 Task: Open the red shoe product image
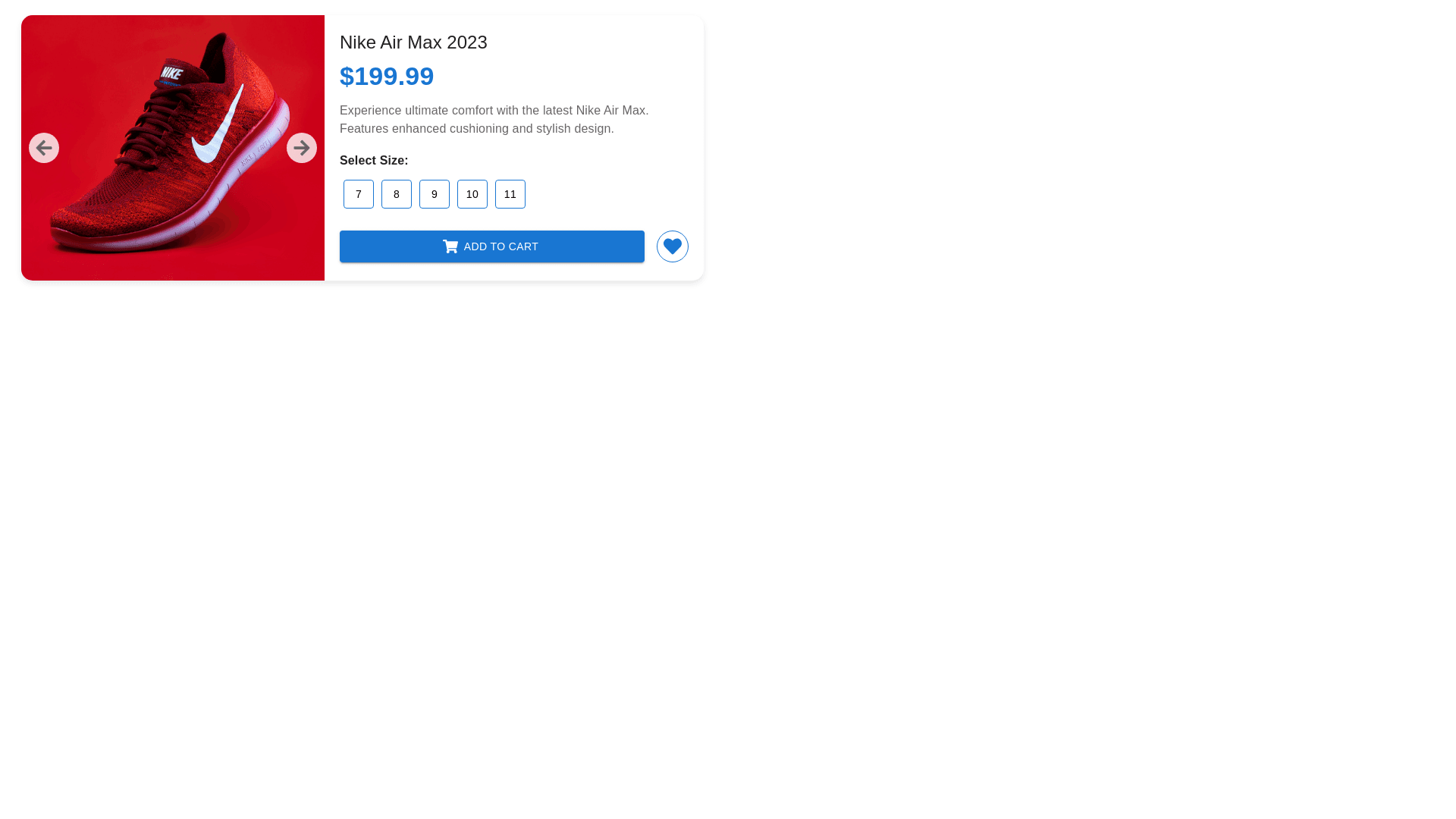pyautogui.click(x=173, y=148)
